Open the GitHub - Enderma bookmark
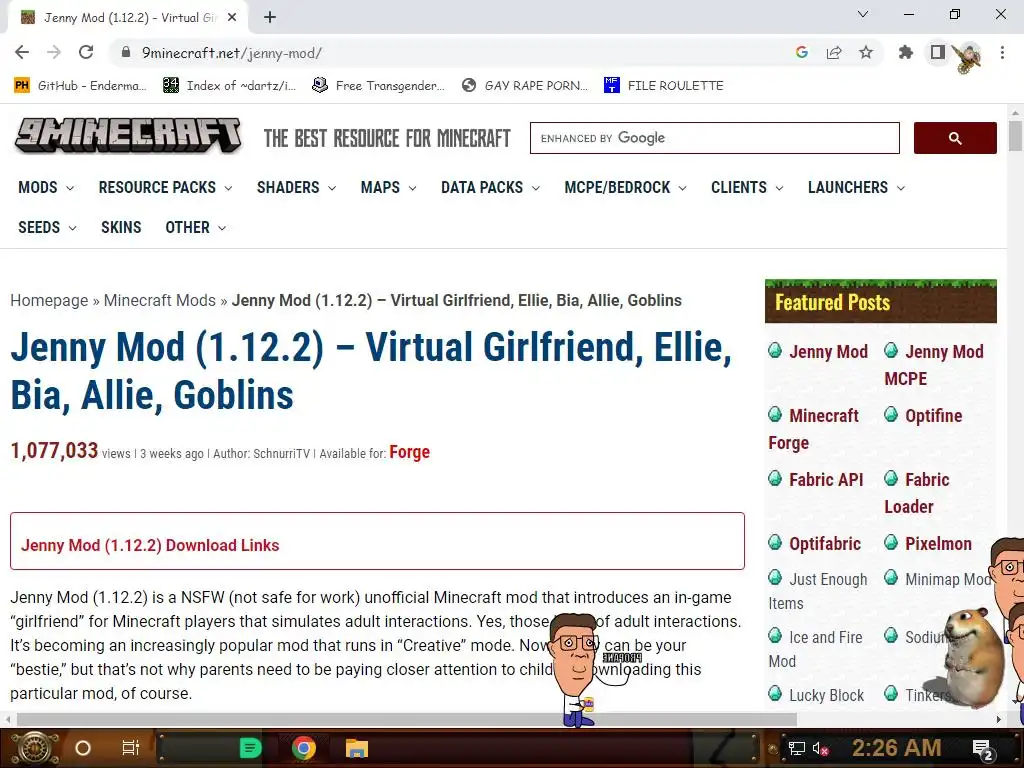Screen dimensions: 1024x768 point(80,86)
